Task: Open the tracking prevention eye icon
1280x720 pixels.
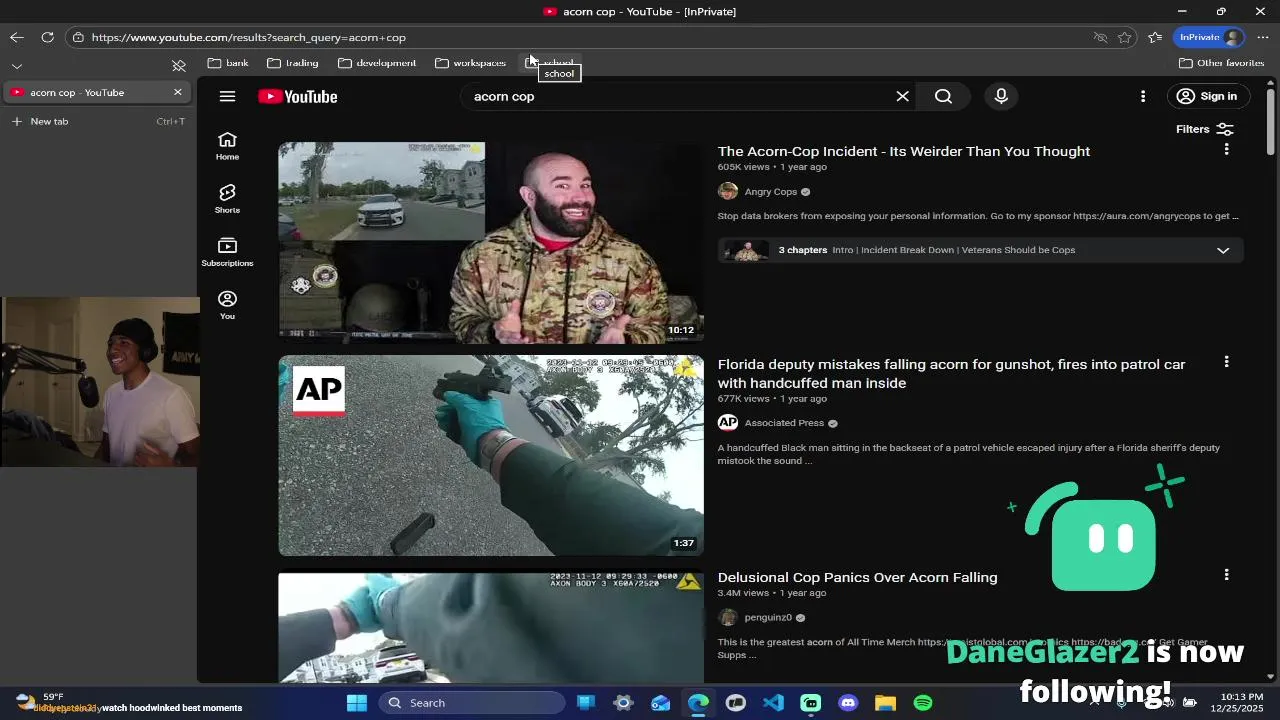Action: pyautogui.click(x=1100, y=37)
